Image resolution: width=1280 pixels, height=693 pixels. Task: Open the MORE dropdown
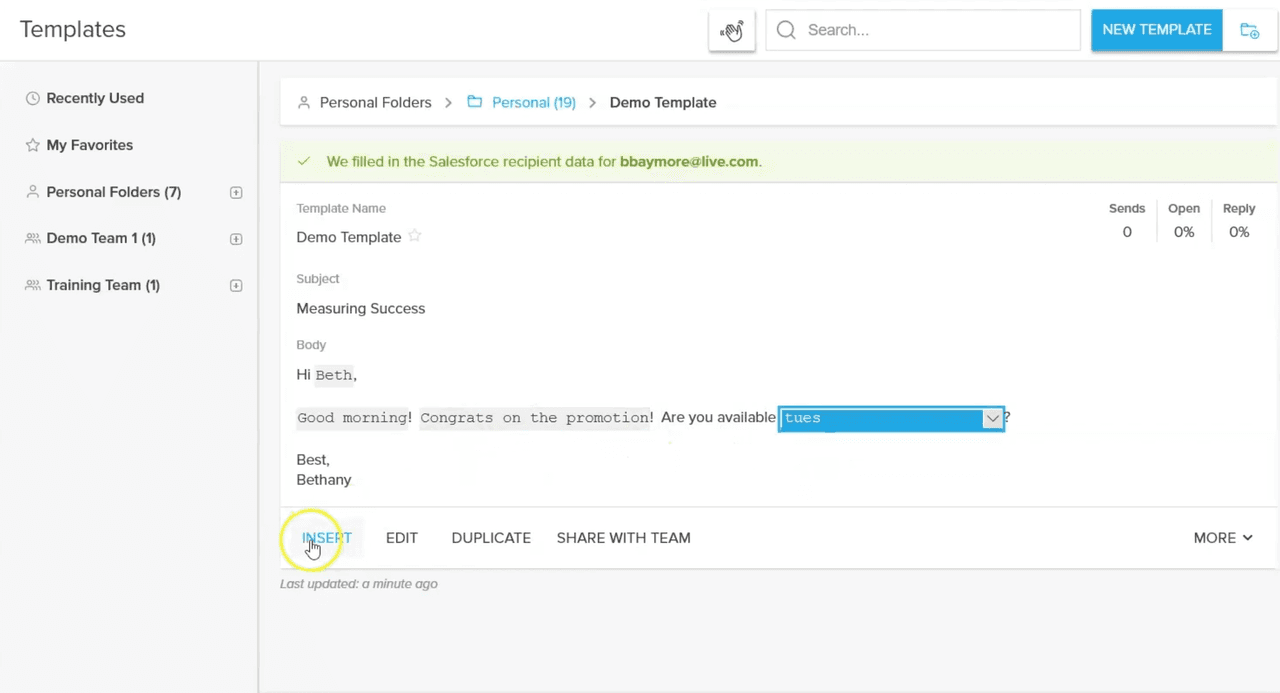pos(1222,537)
